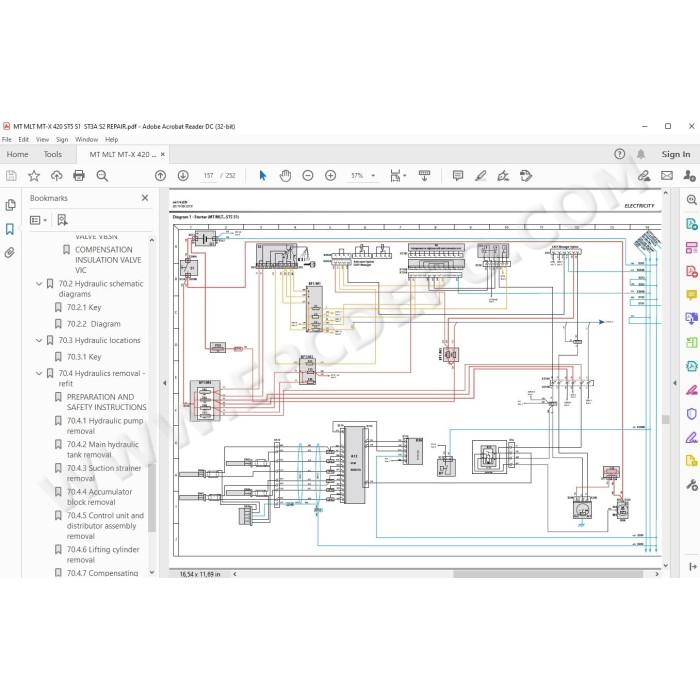Image resolution: width=700 pixels, height=700 pixels.
Task: Click the Zoom in plus icon
Action: (x=330, y=175)
